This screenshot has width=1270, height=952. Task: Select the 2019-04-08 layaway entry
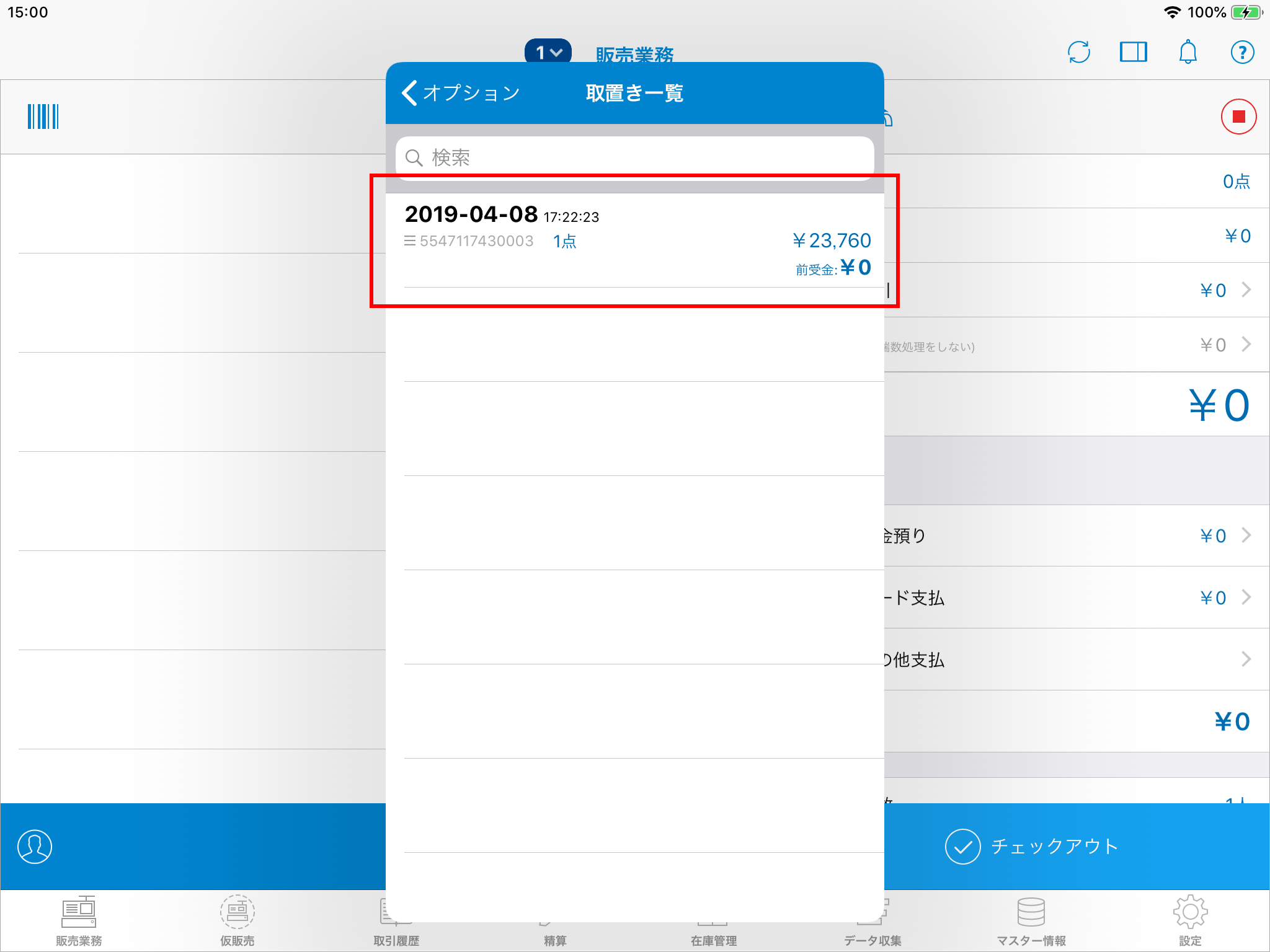(634, 240)
